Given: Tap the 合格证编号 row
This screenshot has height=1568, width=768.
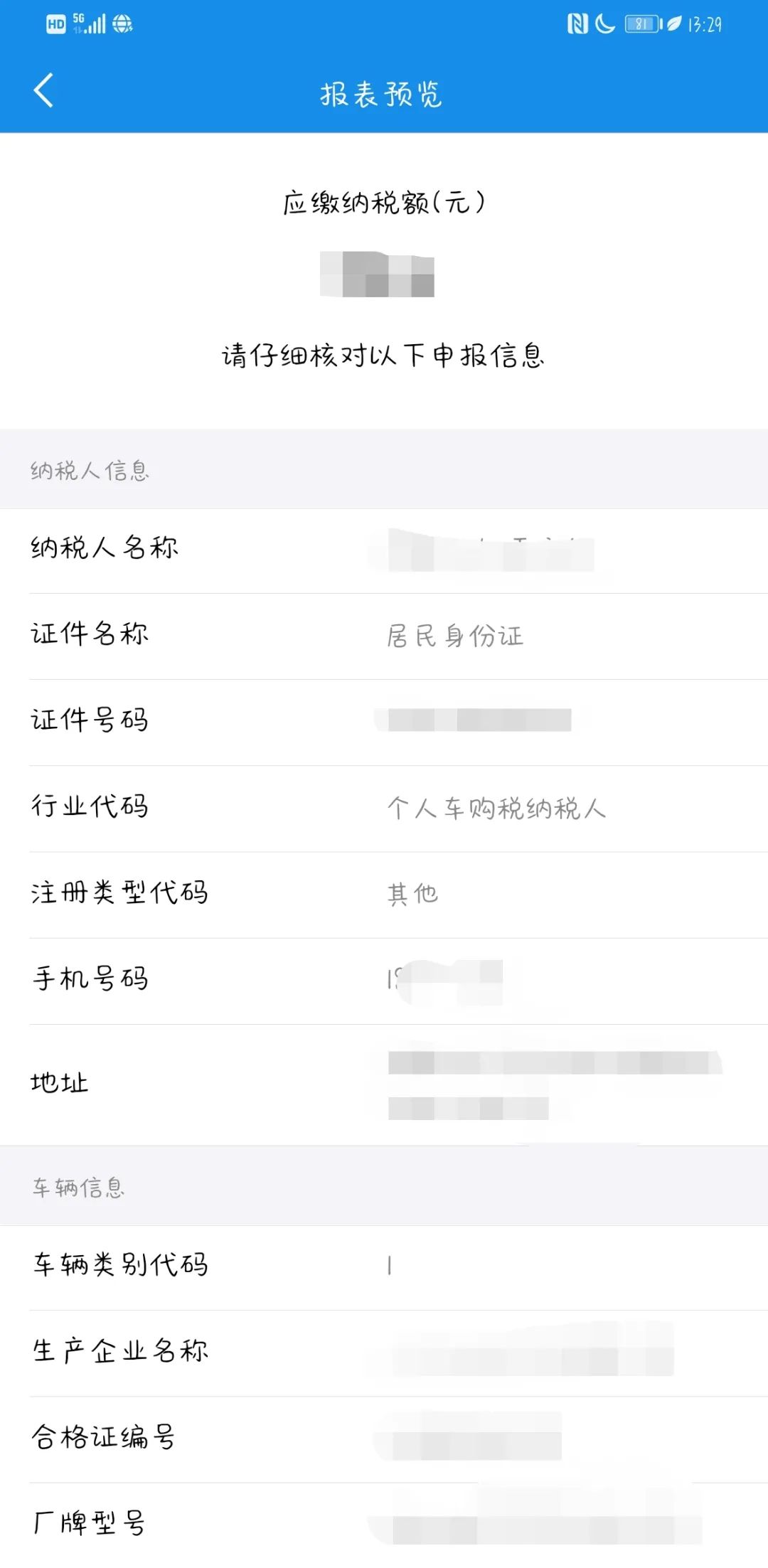Looking at the screenshot, I should [x=384, y=1439].
